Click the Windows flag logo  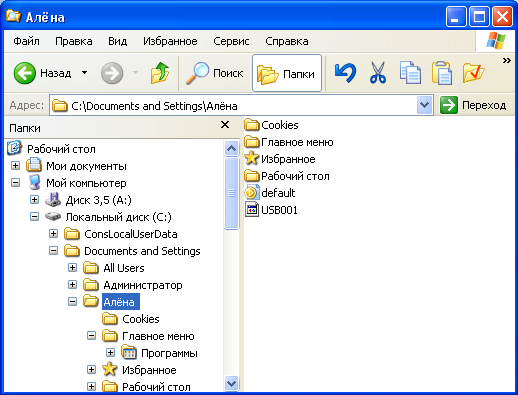496,40
